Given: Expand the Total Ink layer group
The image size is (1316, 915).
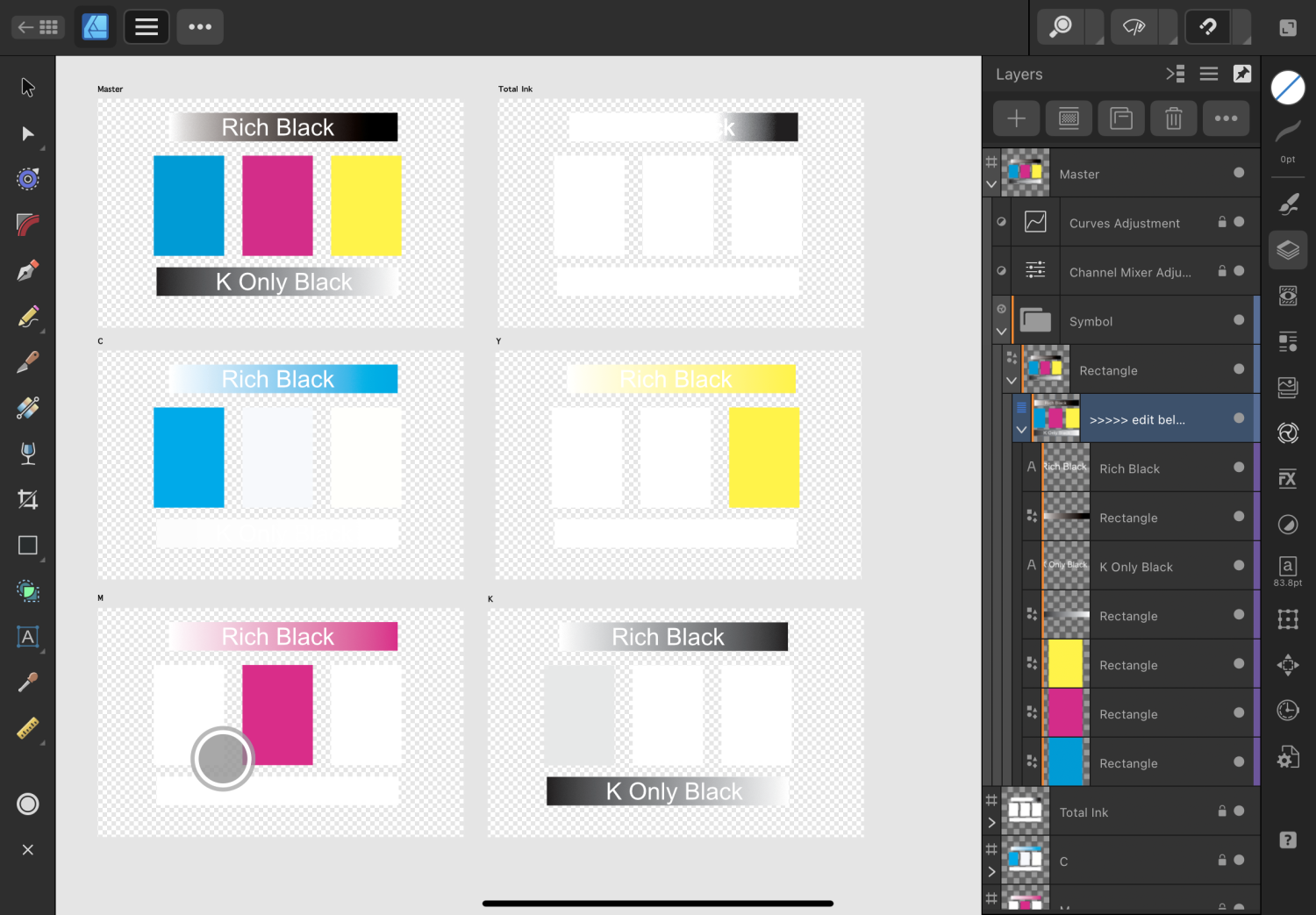Looking at the screenshot, I should (991, 822).
